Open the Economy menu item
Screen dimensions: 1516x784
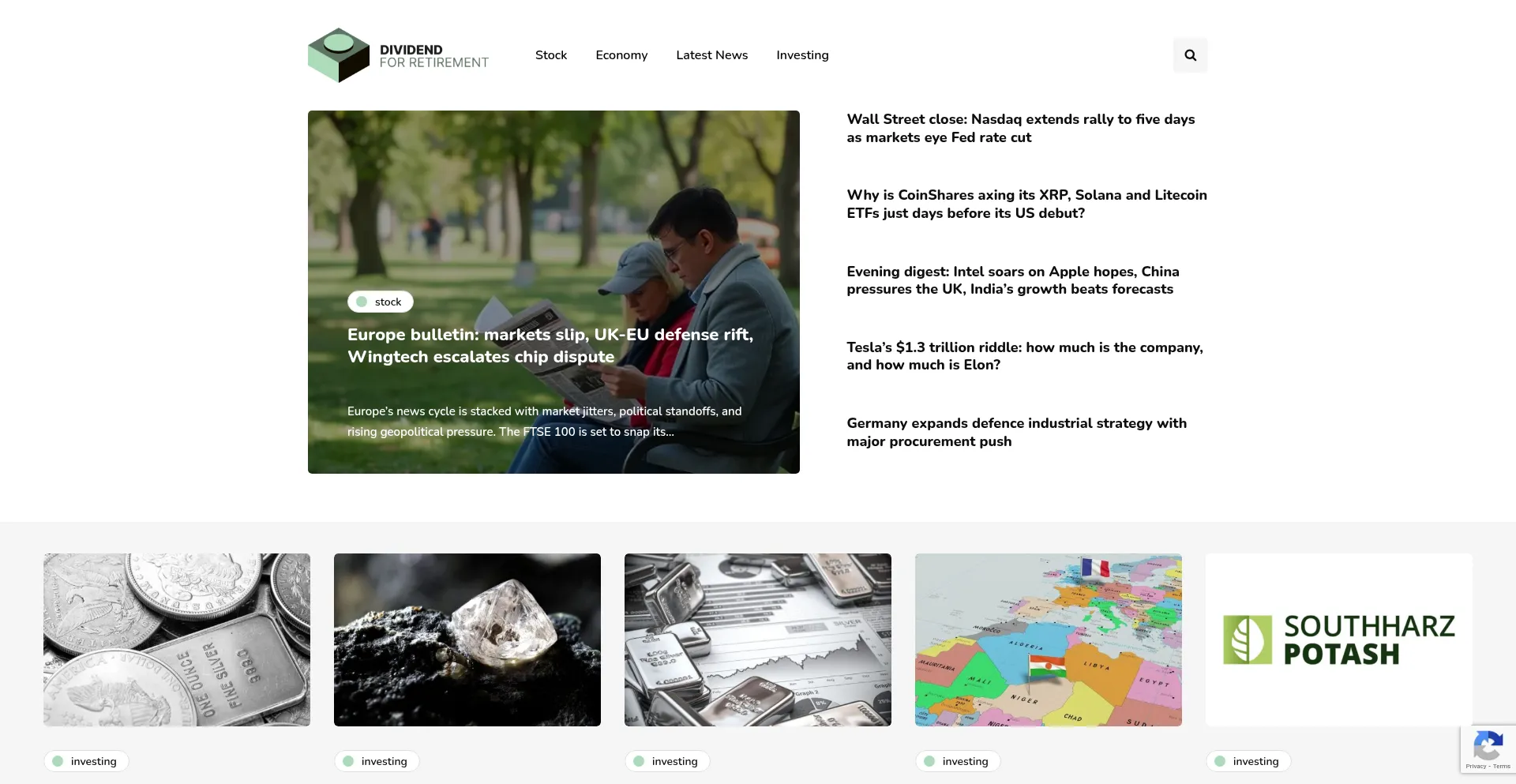point(621,55)
